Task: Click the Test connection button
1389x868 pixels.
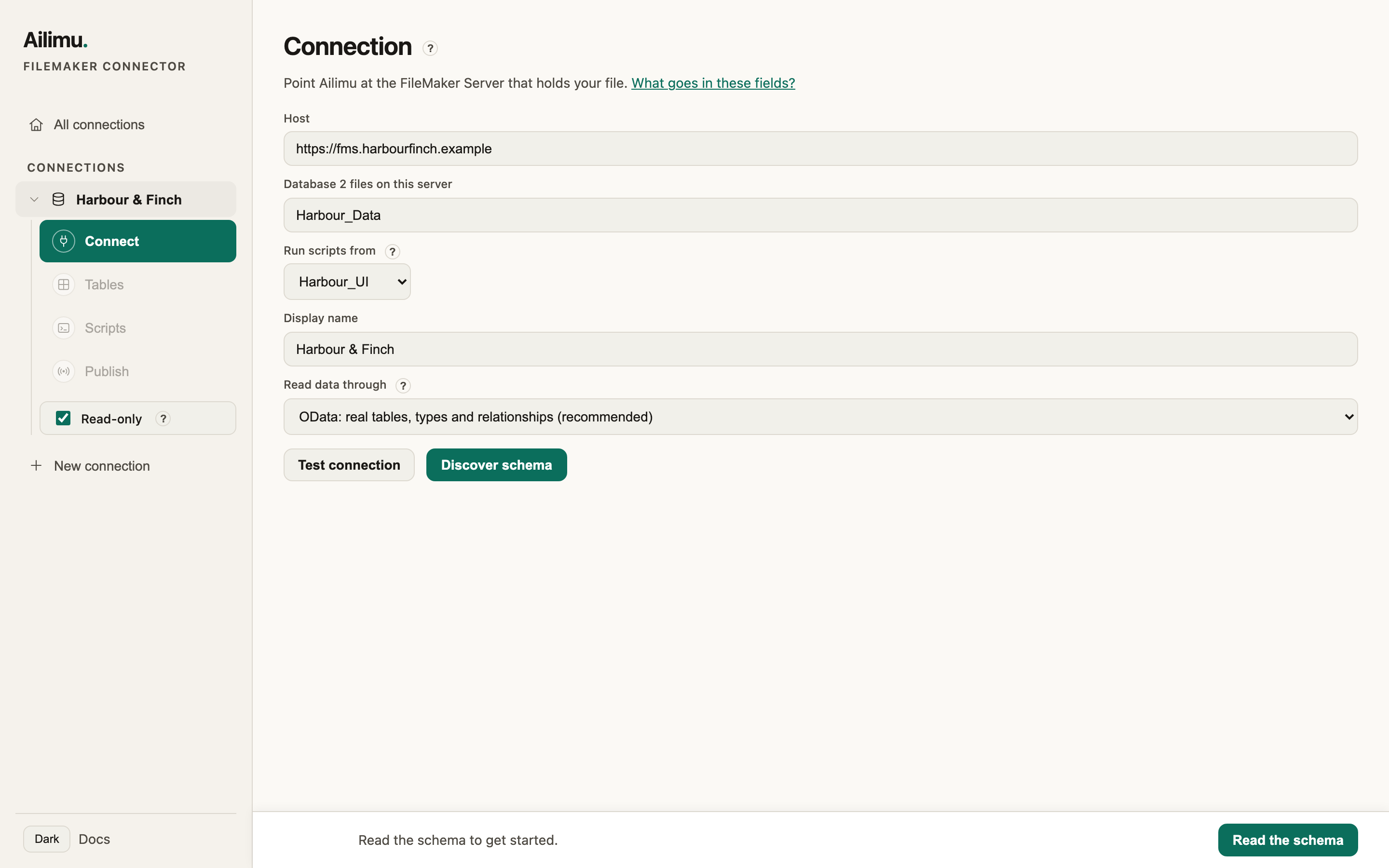Action: click(x=349, y=465)
